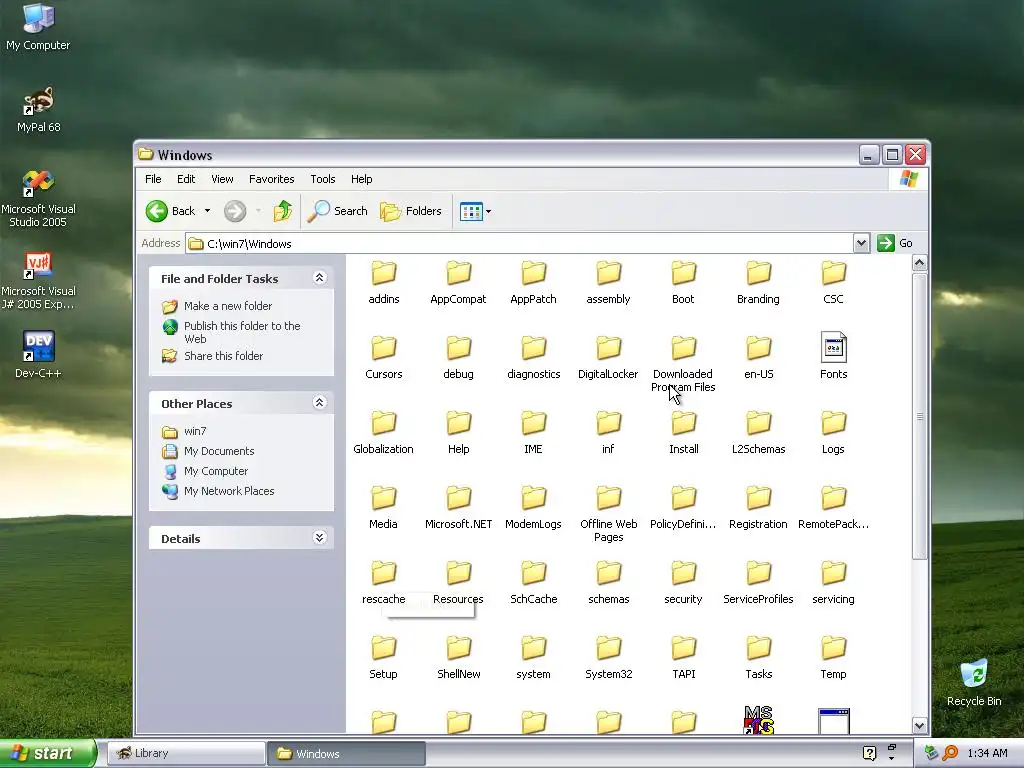1024x768 pixels.
Task: Click the Windows taskbar button
Action: (346, 754)
